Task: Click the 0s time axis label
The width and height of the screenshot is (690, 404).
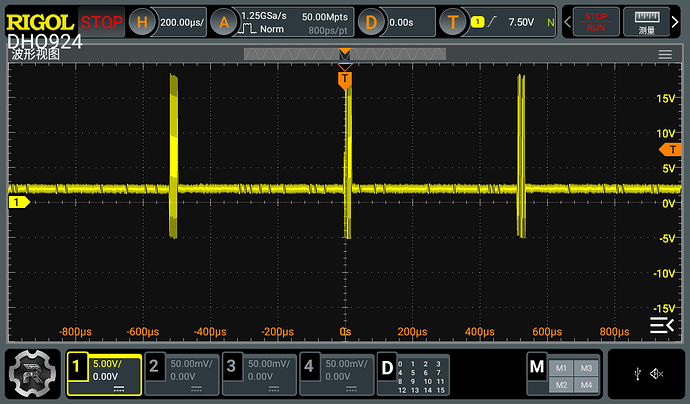Action: 345,331
